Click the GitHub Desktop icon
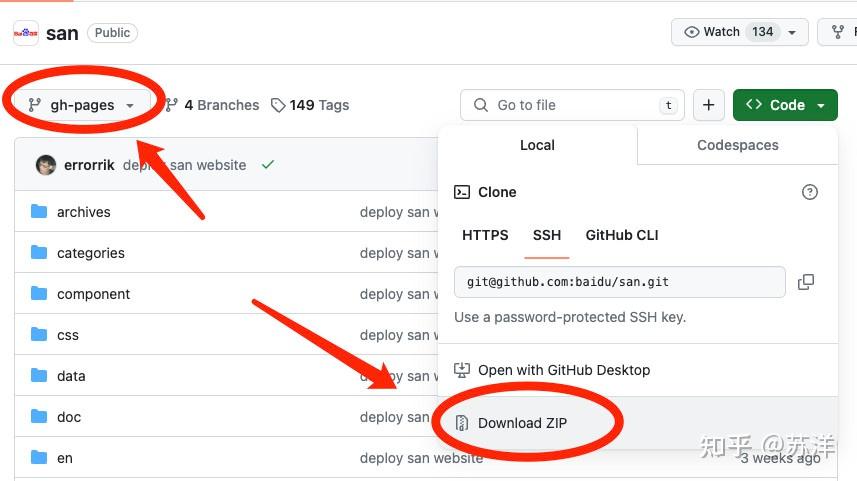 click(462, 370)
